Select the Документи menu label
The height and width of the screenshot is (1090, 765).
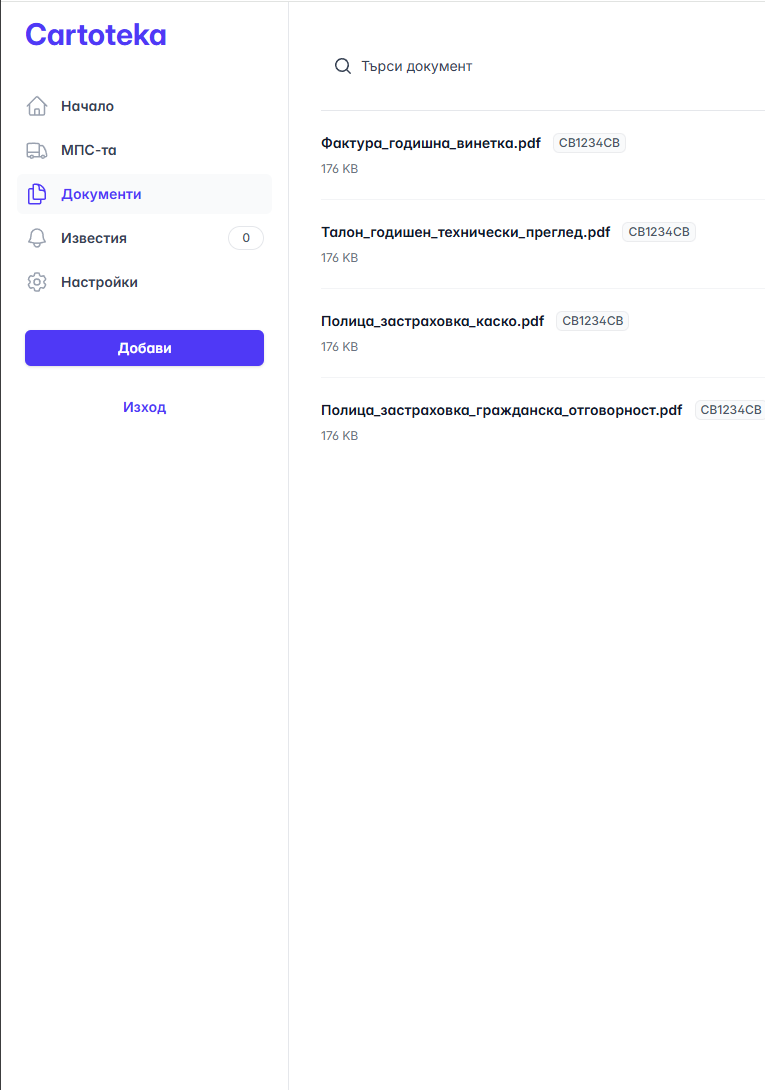pyautogui.click(x=101, y=194)
